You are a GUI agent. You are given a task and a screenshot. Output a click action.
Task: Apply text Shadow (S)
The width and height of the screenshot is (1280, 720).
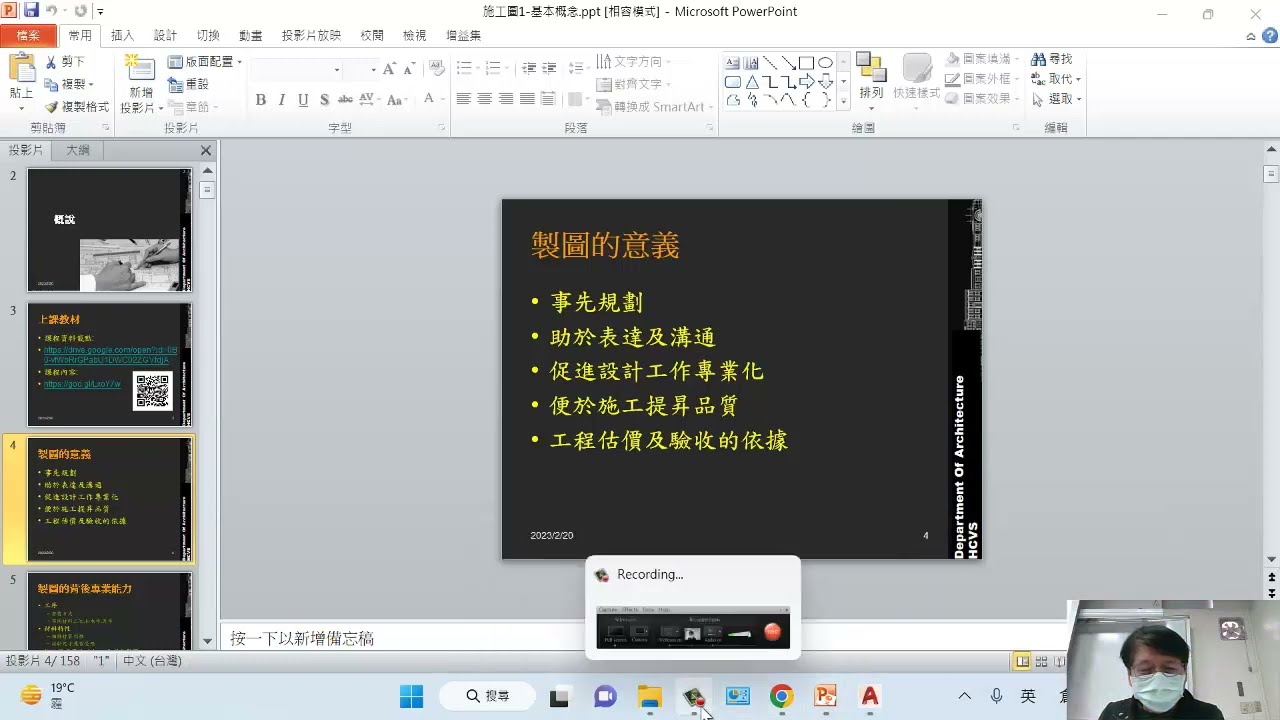coord(324,100)
